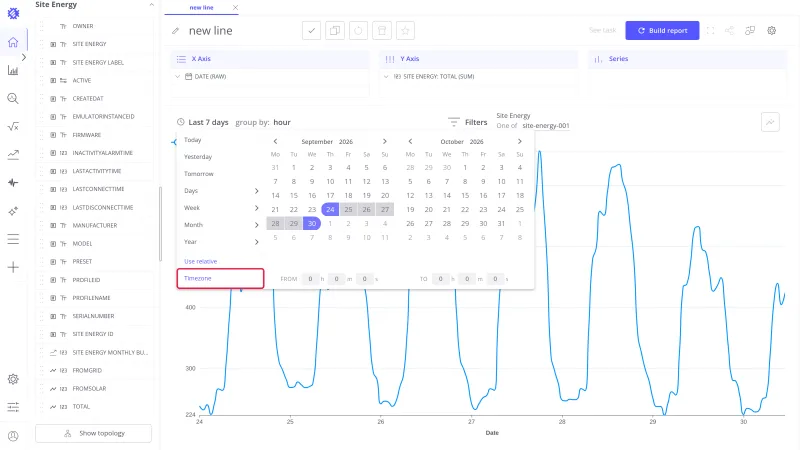Expand the Year submenu arrow

point(257,242)
